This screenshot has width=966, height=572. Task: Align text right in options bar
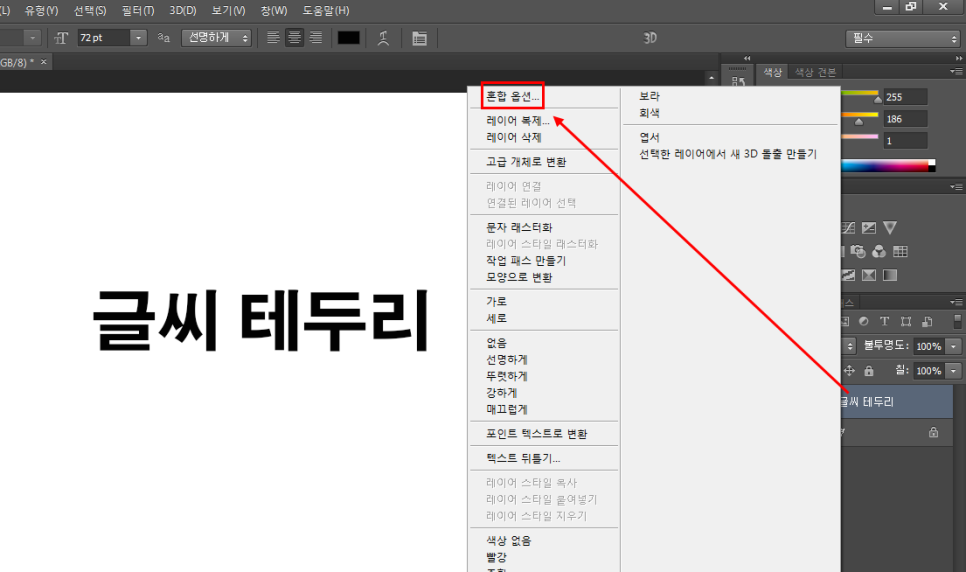[x=316, y=38]
